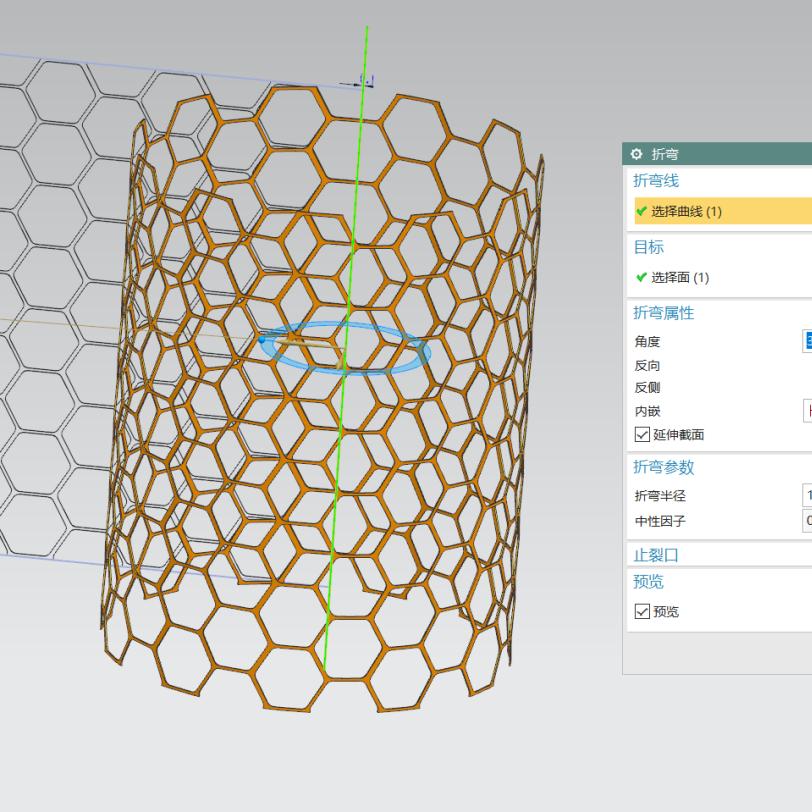The height and width of the screenshot is (812, 812).
Task: Click the 折弯半径 label
Action: pyautogui.click(x=660, y=496)
